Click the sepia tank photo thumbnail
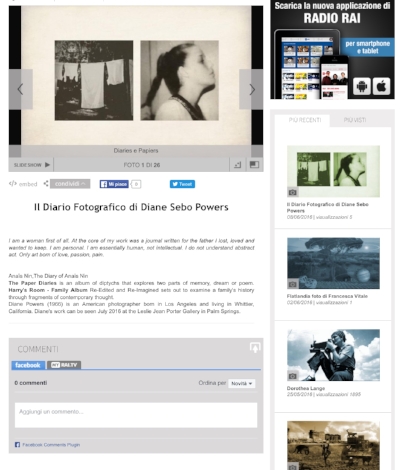 click(x=333, y=445)
